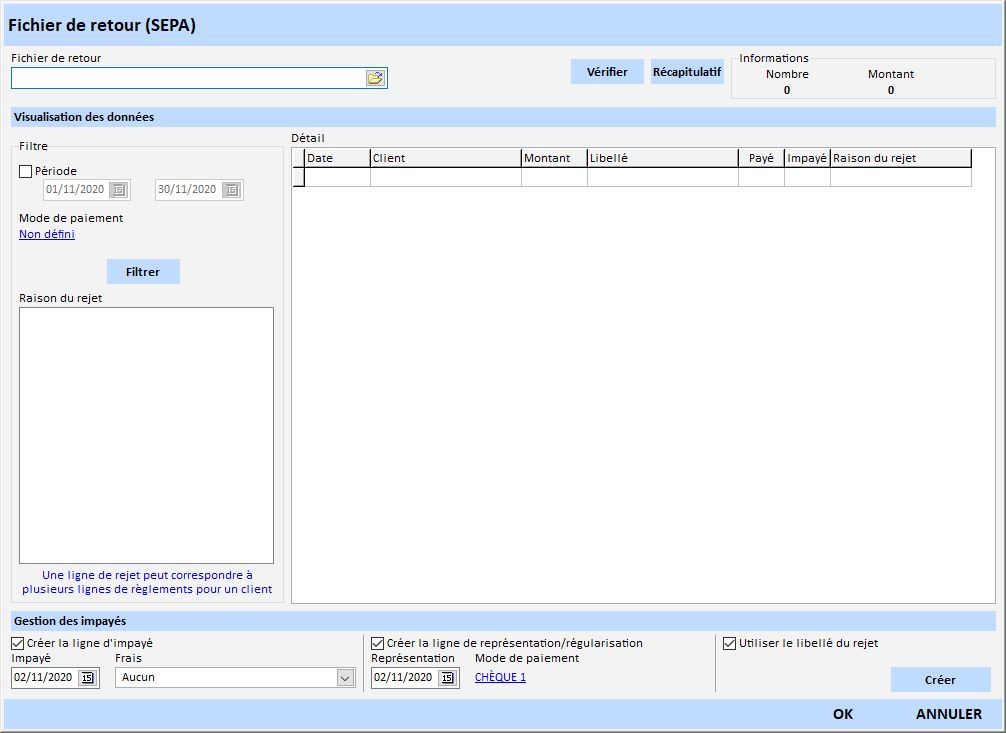
Task: Open calendar picker for Représentation date
Action: tap(447, 678)
